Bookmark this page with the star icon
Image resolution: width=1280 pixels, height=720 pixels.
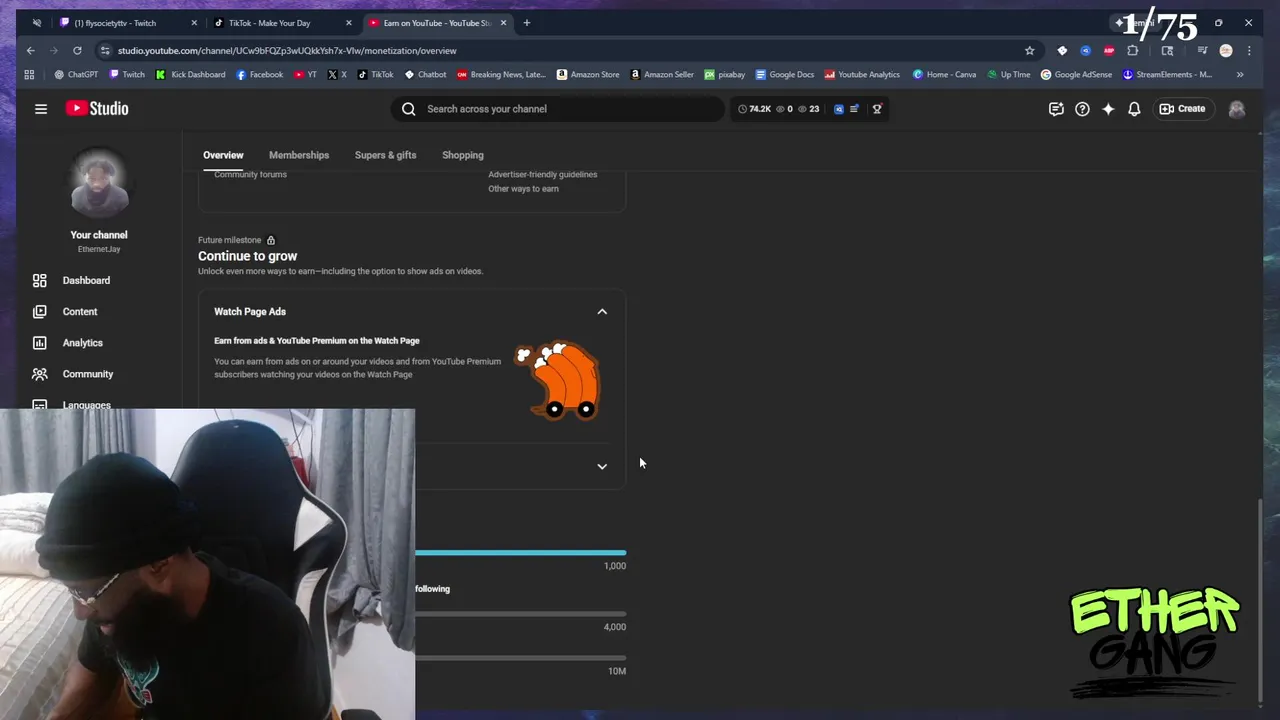[1030, 50]
